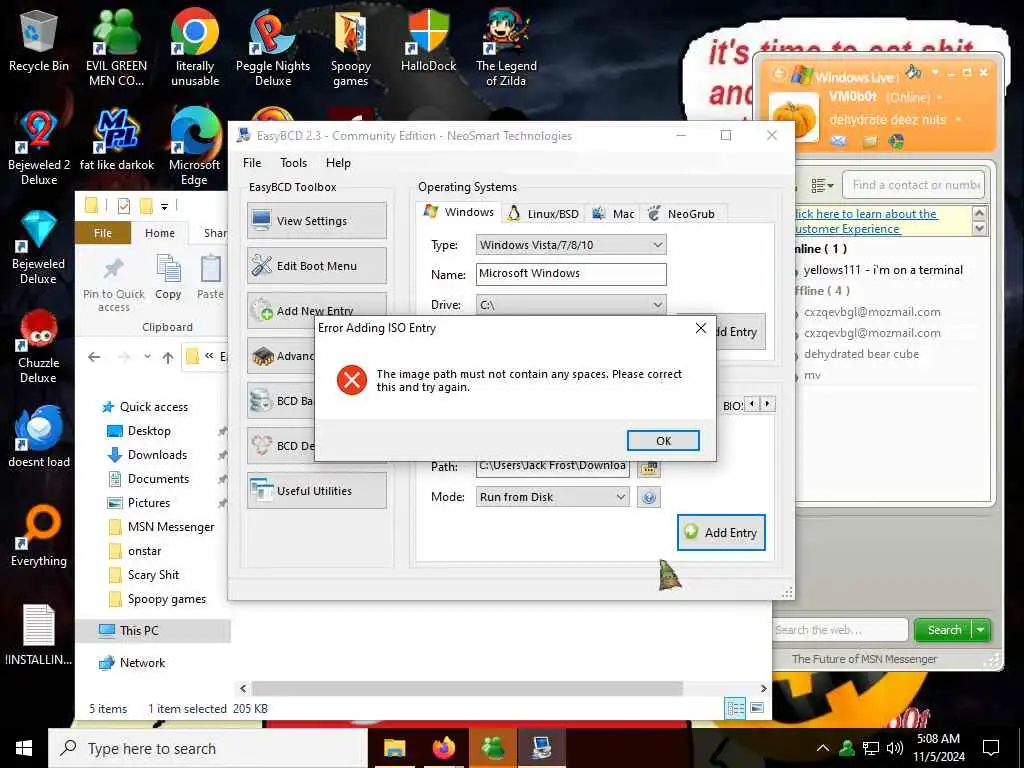This screenshot has height=768, width=1024.
Task: Open the !INSTALLIN text file on desktop
Action: pos(39,635)
